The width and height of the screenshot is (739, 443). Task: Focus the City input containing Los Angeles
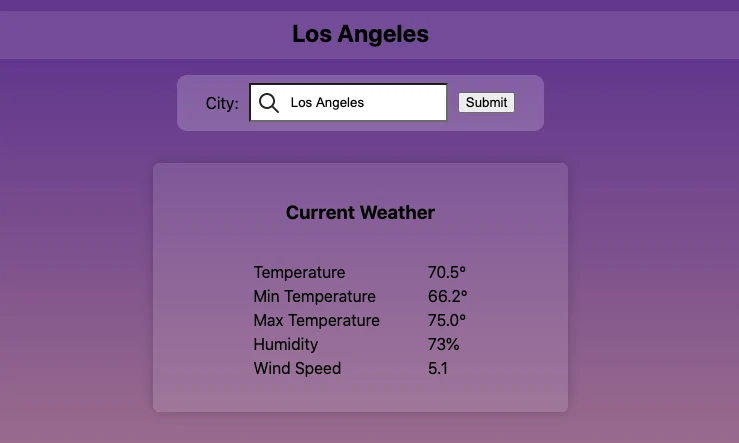coord(348,102)
